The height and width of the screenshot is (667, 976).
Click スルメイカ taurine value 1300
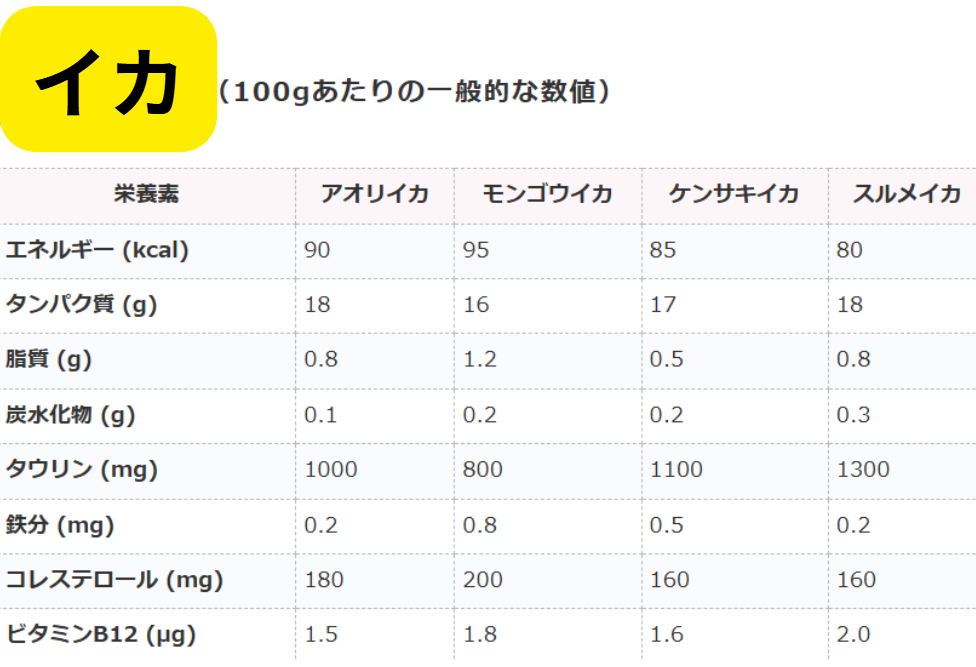[x=863, y=469]
